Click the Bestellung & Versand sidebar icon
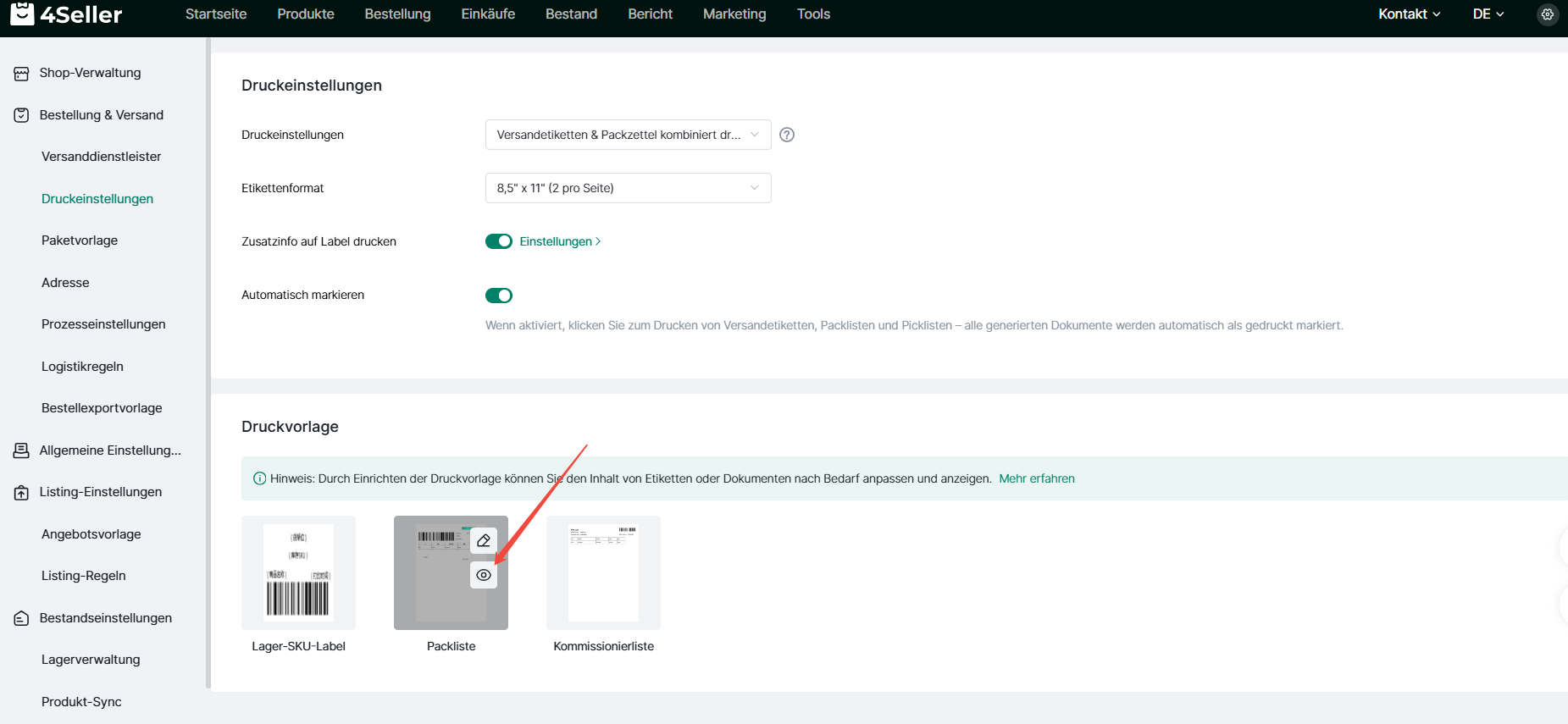The width and height of the screenshot is (1568, 724). (21, 115)
